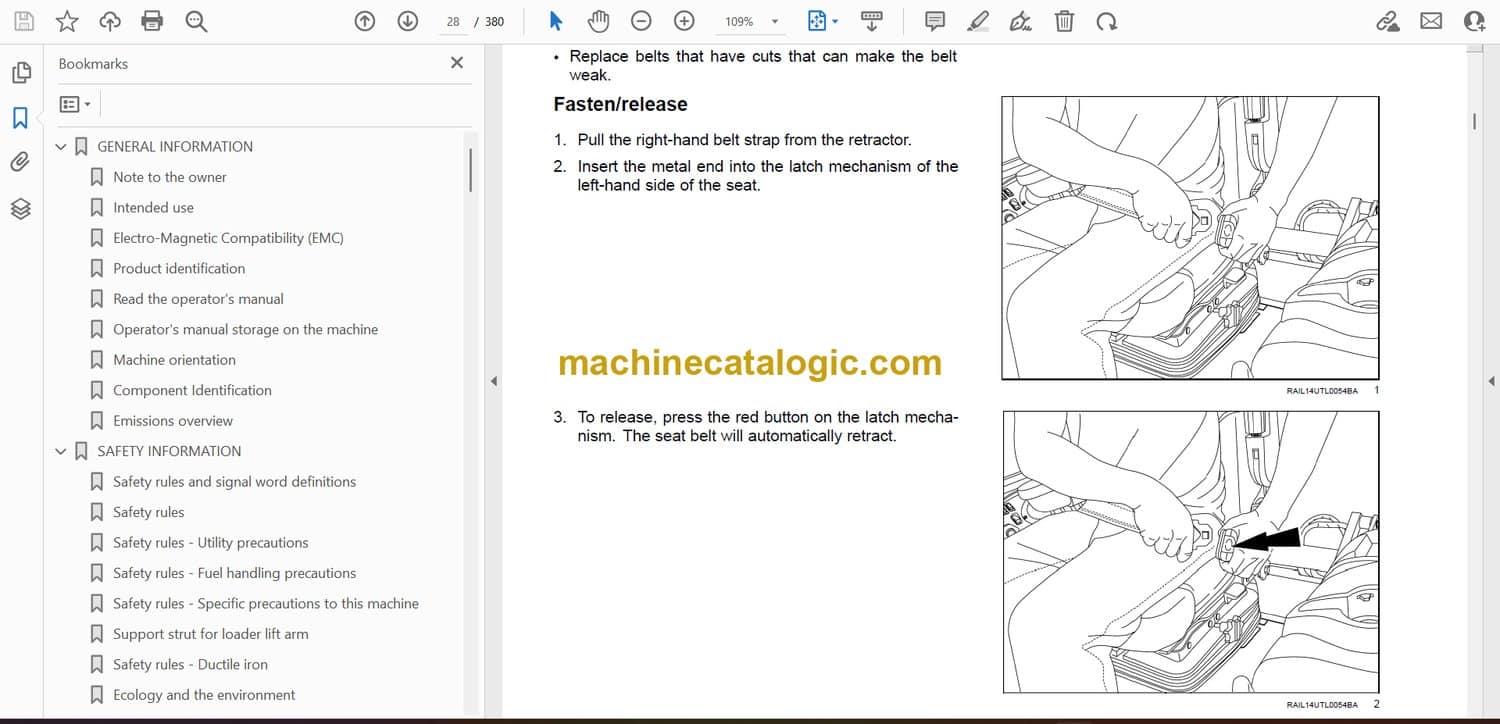This screenshot has height=724, width=1500.
Task: Collapse the GENERAL INFORMATION bookmark group
Action: click(x=61, y=147)
